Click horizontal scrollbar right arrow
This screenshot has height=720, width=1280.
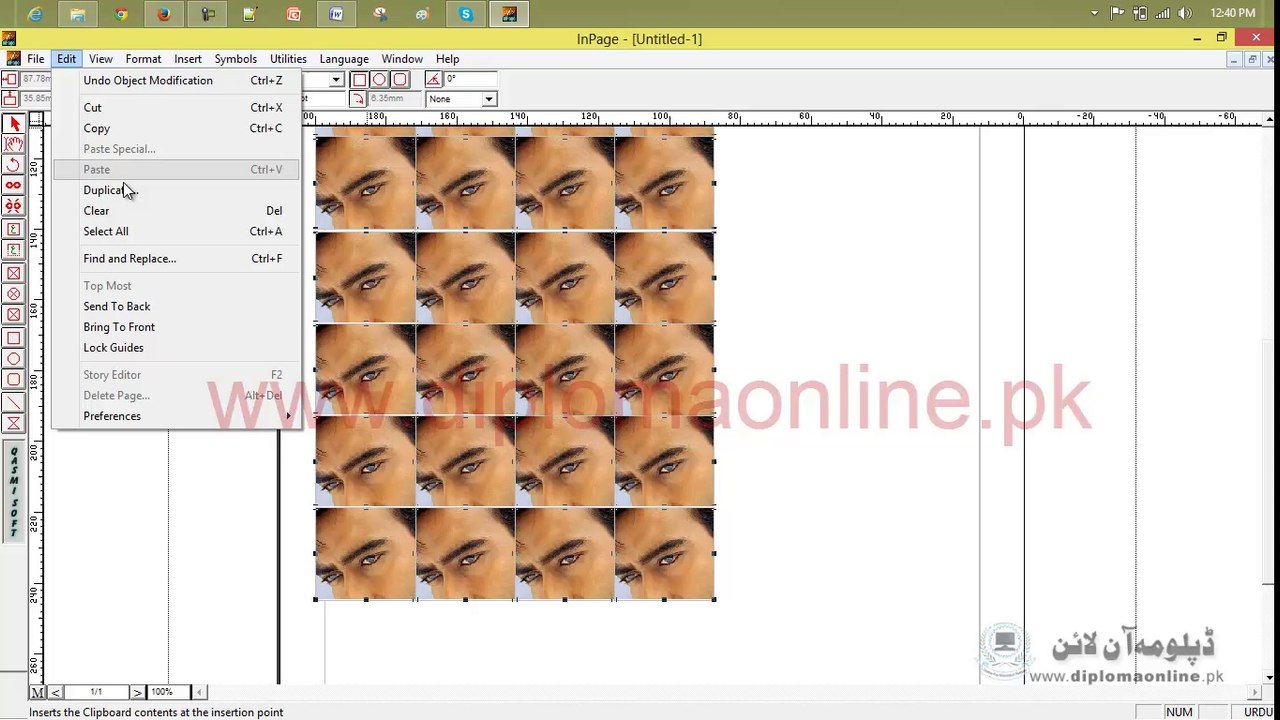pos(1256,692)
